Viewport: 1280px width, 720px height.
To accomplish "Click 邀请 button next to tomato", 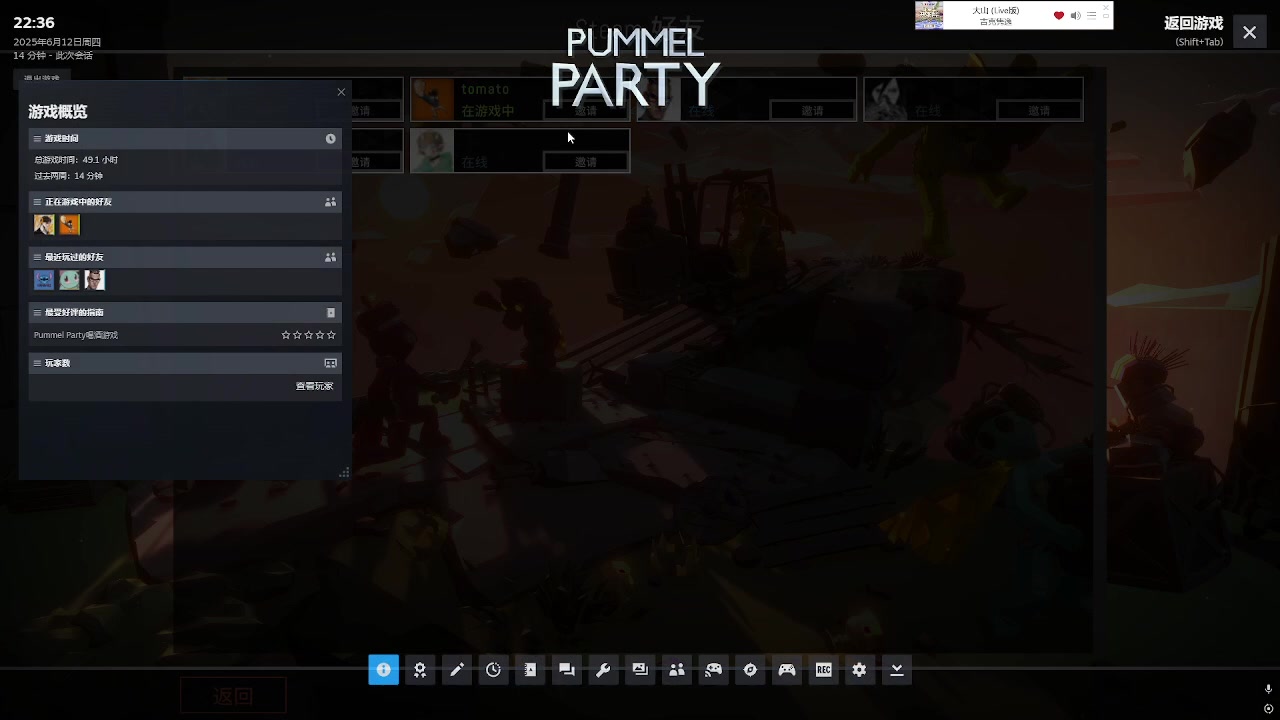I will click(x=586, y=110).
